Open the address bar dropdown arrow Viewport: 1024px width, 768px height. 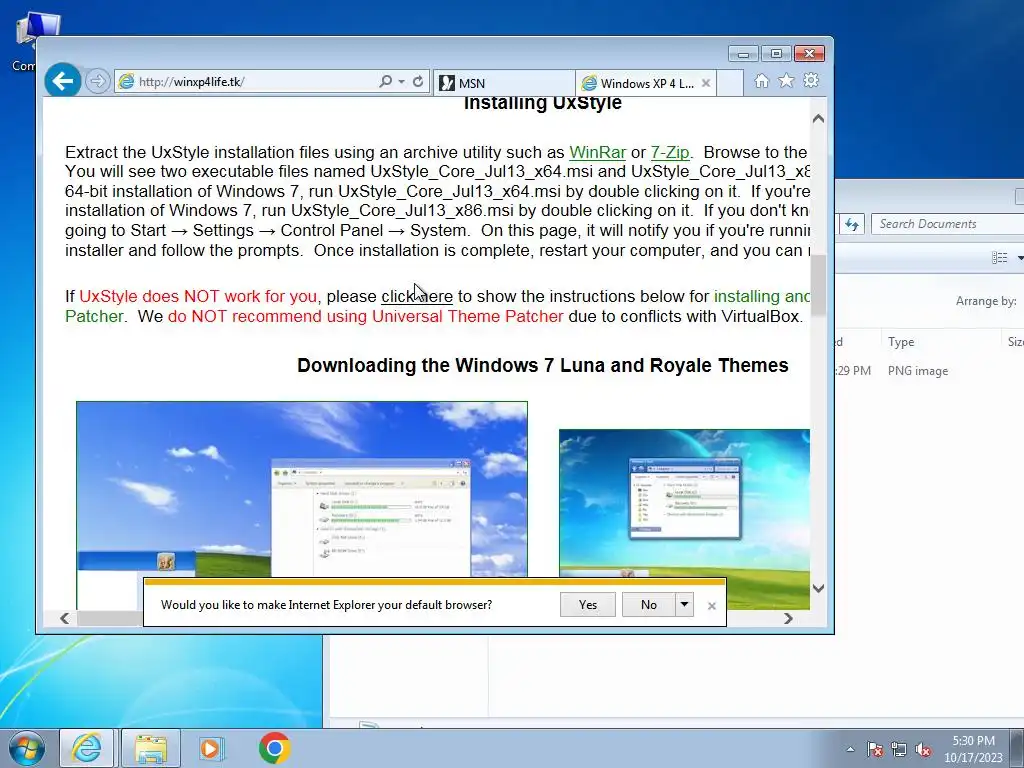pyautogui.click(x=402, y=82)
